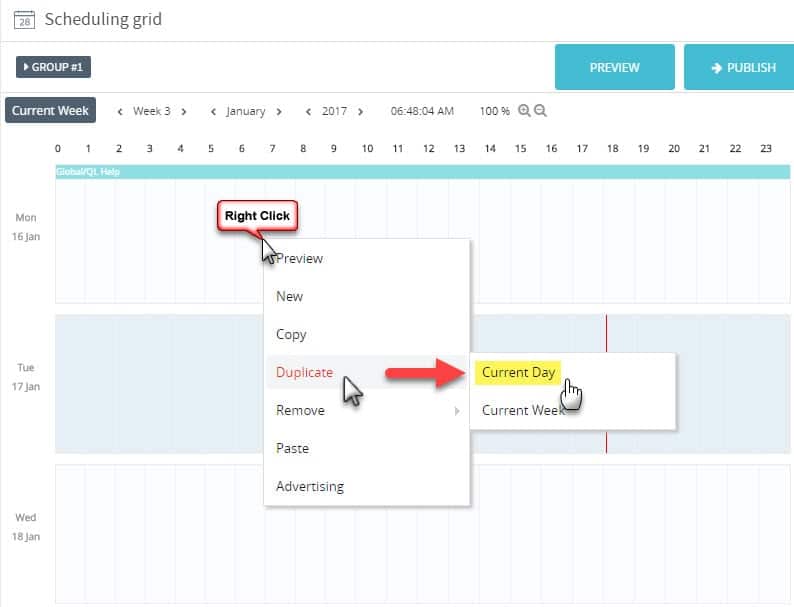Click the 100 % zoom level text

click(494, 111)
